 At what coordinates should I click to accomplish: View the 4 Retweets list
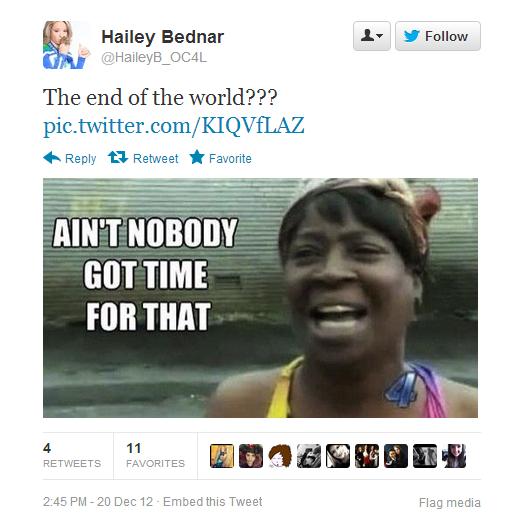(72, 456)
